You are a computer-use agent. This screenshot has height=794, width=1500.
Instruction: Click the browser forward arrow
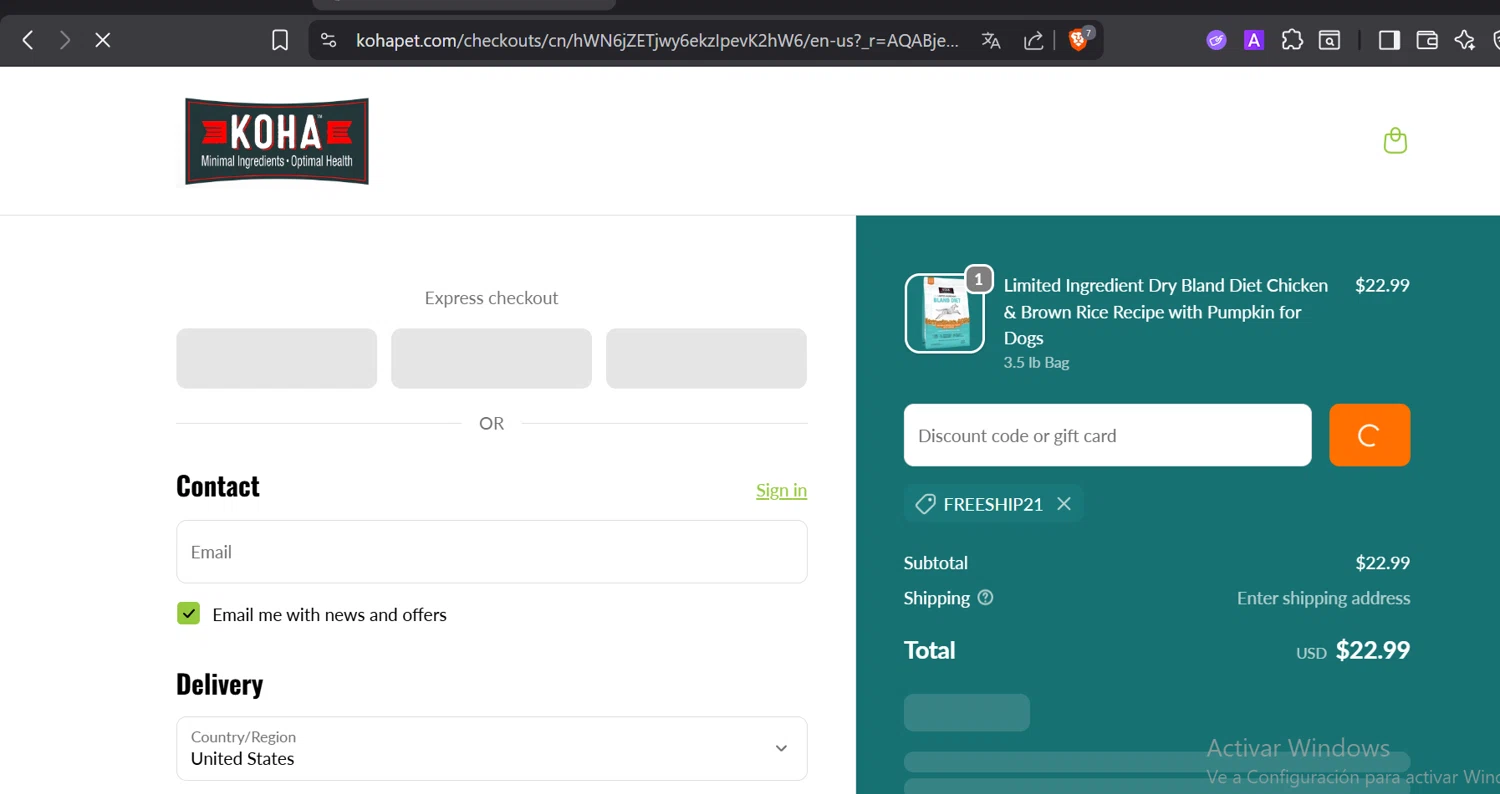pos(65,40)
